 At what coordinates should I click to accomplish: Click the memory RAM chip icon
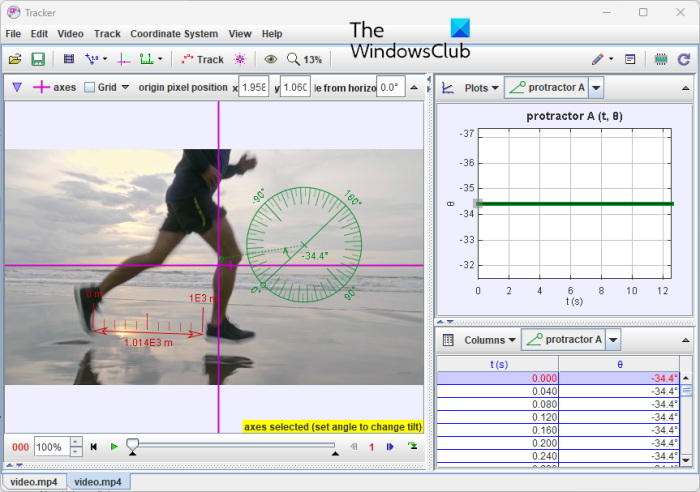click(660, 60)
